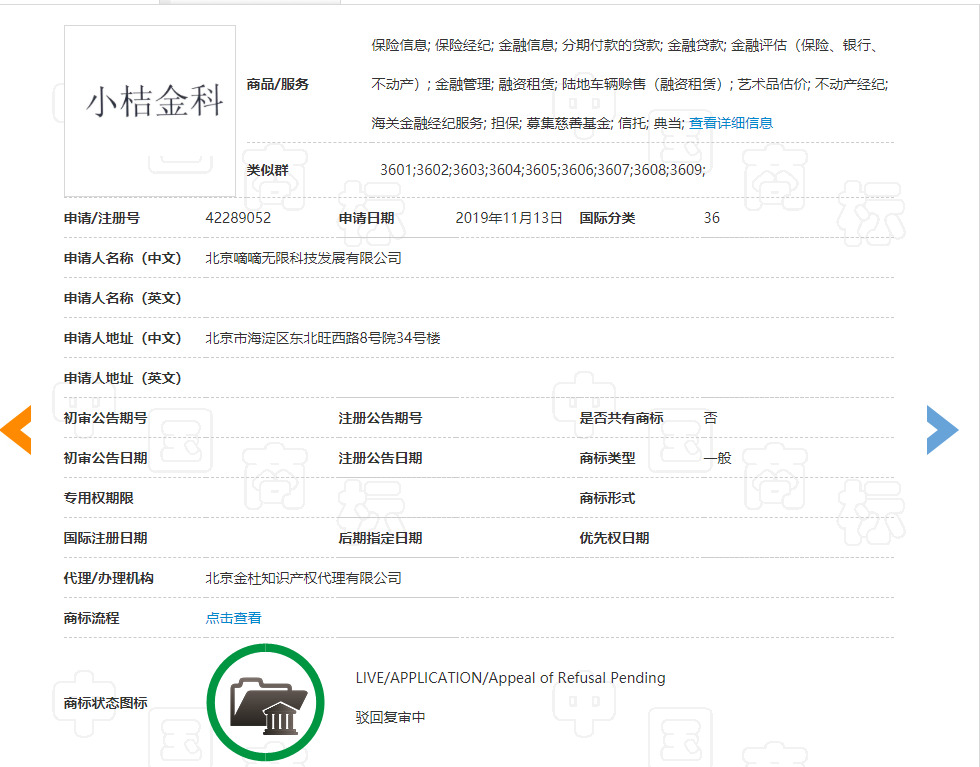Select address 北京市海淀区东北旺西路8号院34号楼
Screen dimensions: 980x767
point(323,338)
